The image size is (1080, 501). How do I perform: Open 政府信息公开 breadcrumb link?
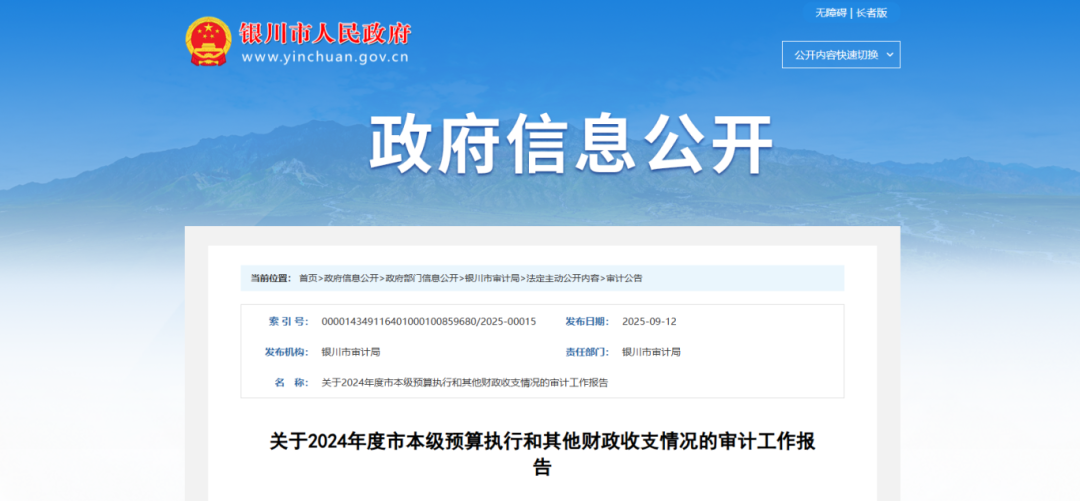click(351, 278)
